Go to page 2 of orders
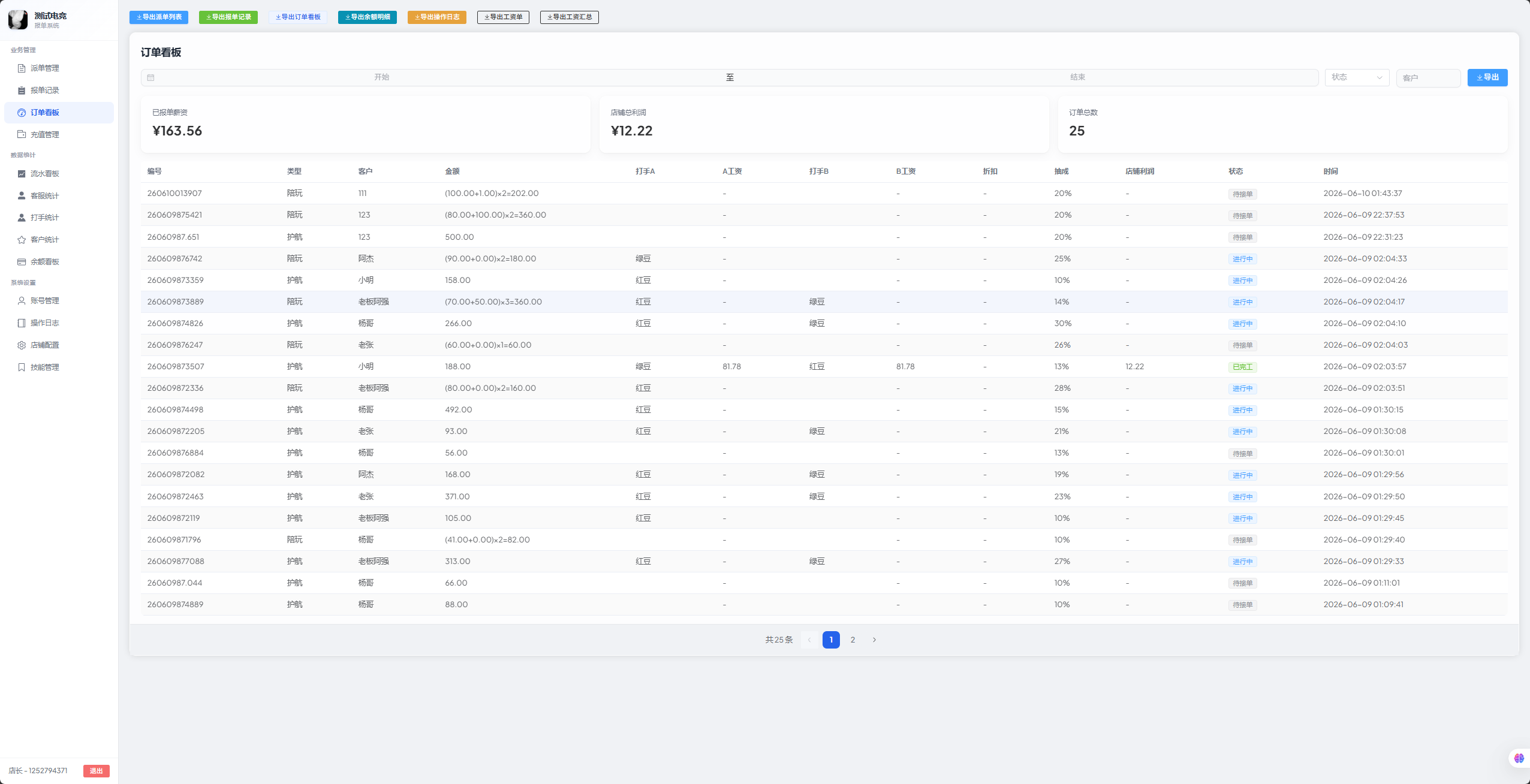The image size is (1530, 784). 853,640
